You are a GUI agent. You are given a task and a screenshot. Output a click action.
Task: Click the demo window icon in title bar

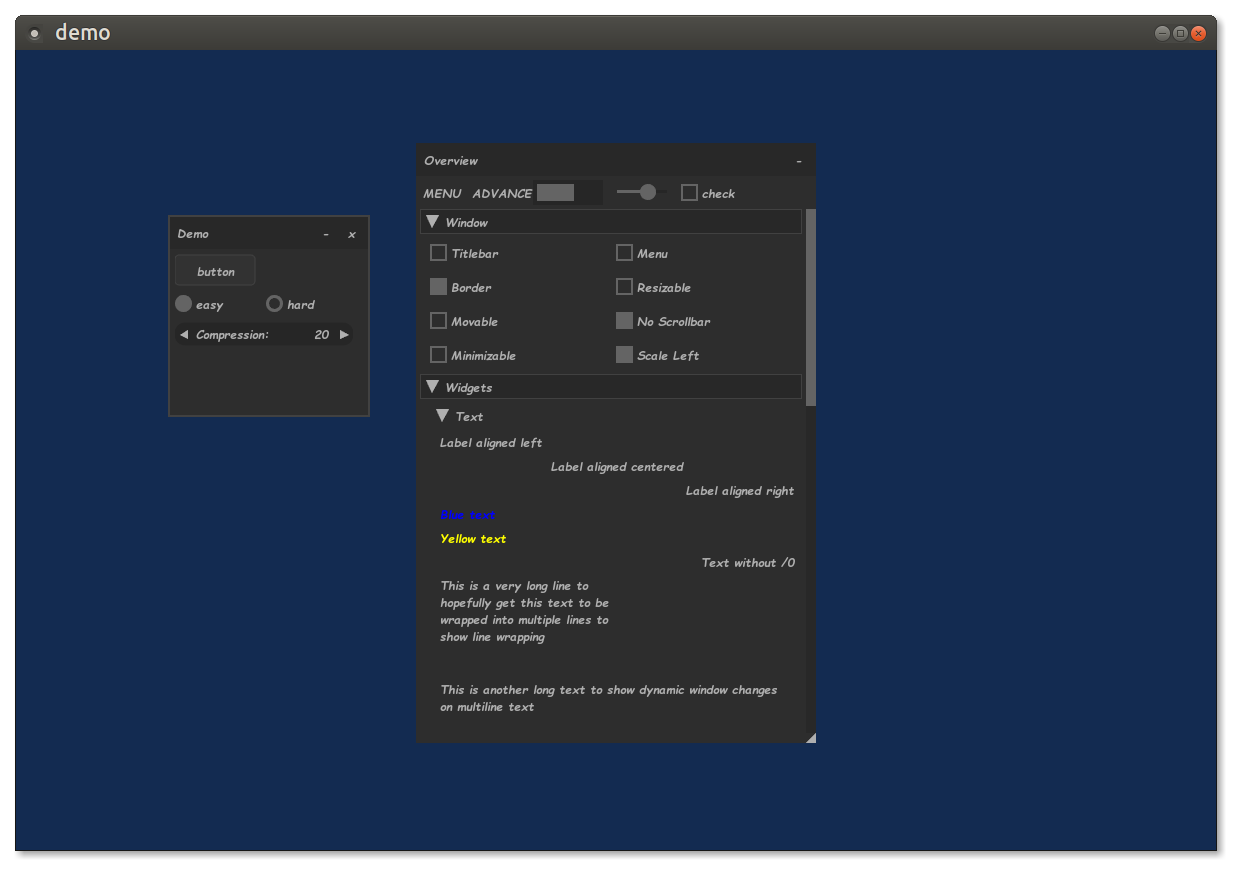(35, 33)
